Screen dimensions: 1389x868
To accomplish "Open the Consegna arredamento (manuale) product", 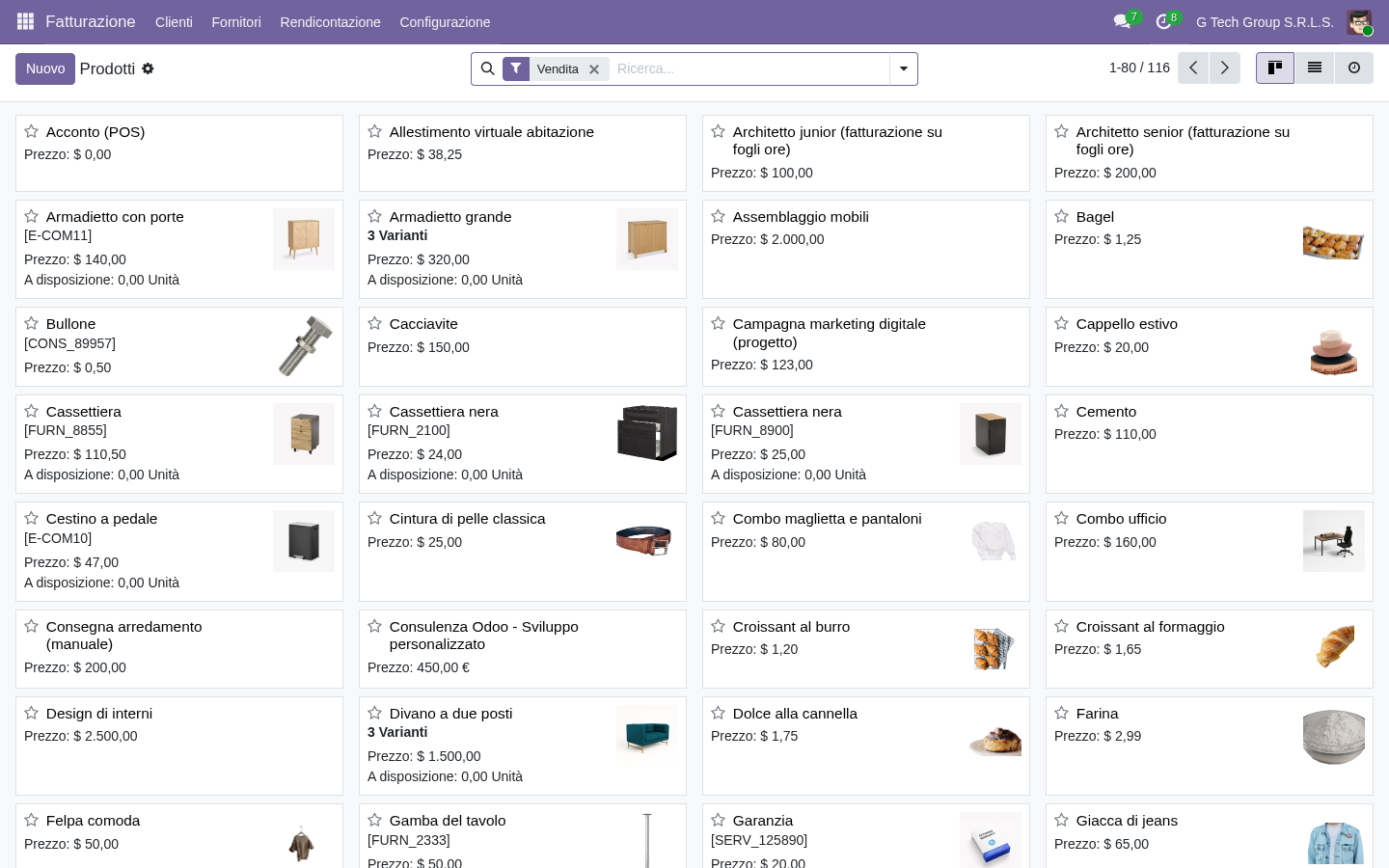I will click(179, 649).
